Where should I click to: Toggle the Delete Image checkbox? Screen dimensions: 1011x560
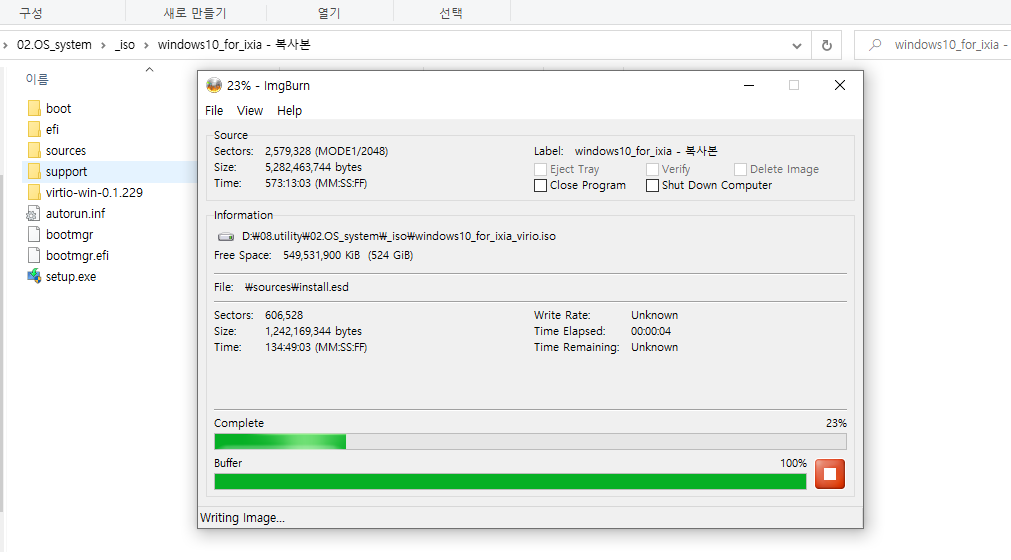click(740, 169)
